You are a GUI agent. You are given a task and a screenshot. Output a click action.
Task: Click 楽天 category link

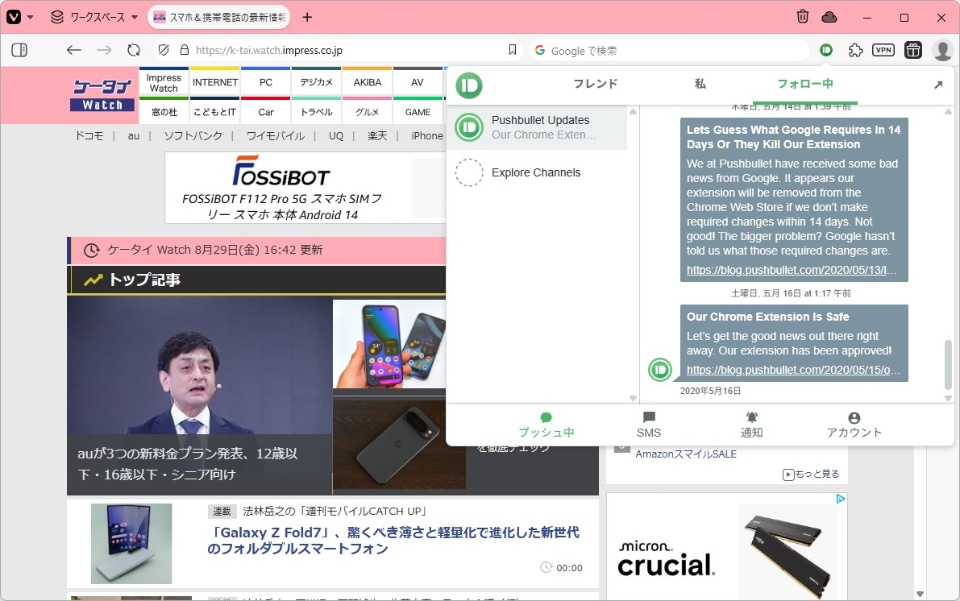(377, 136)
